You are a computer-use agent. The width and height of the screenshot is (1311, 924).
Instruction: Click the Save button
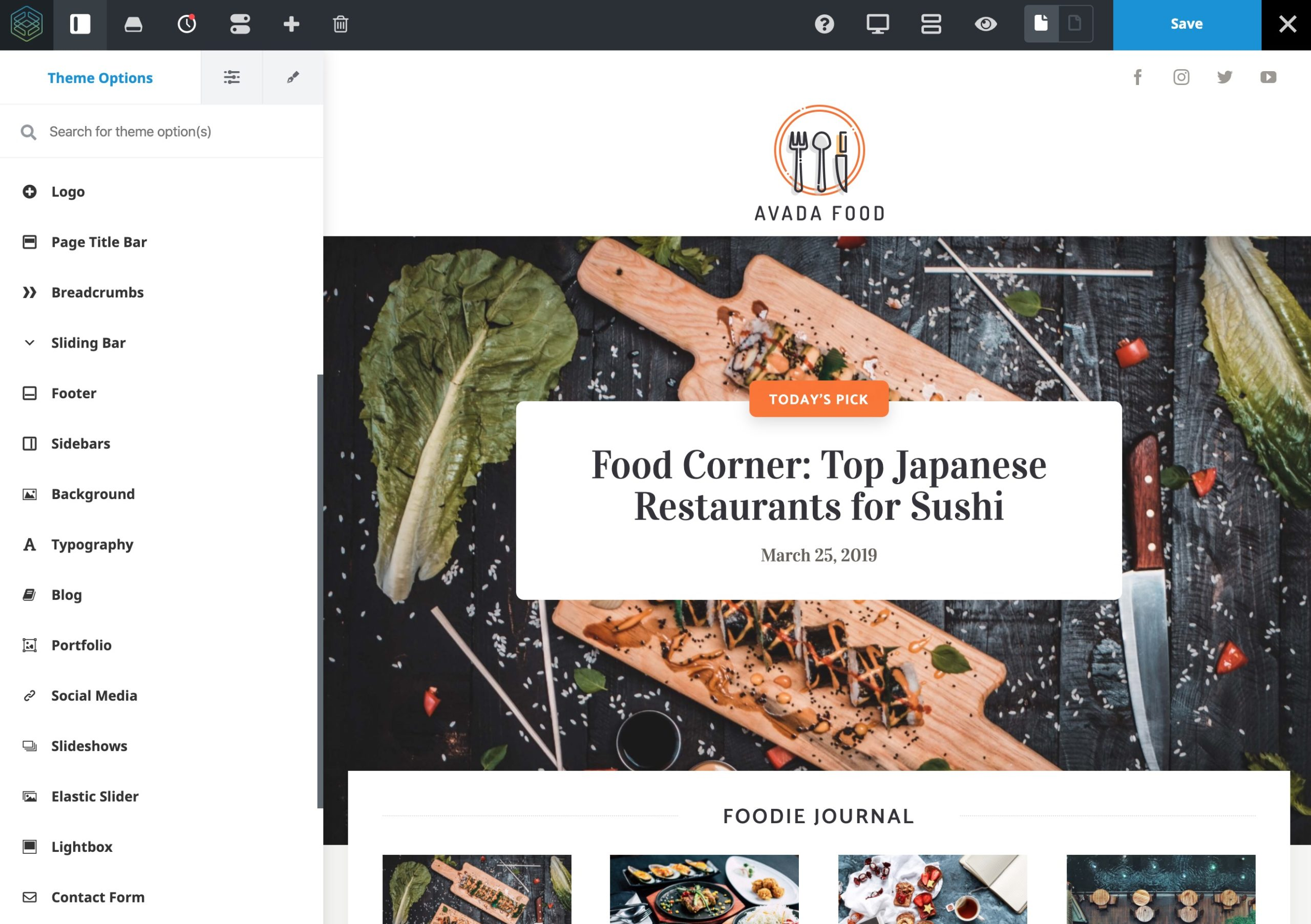(1186, 24)
